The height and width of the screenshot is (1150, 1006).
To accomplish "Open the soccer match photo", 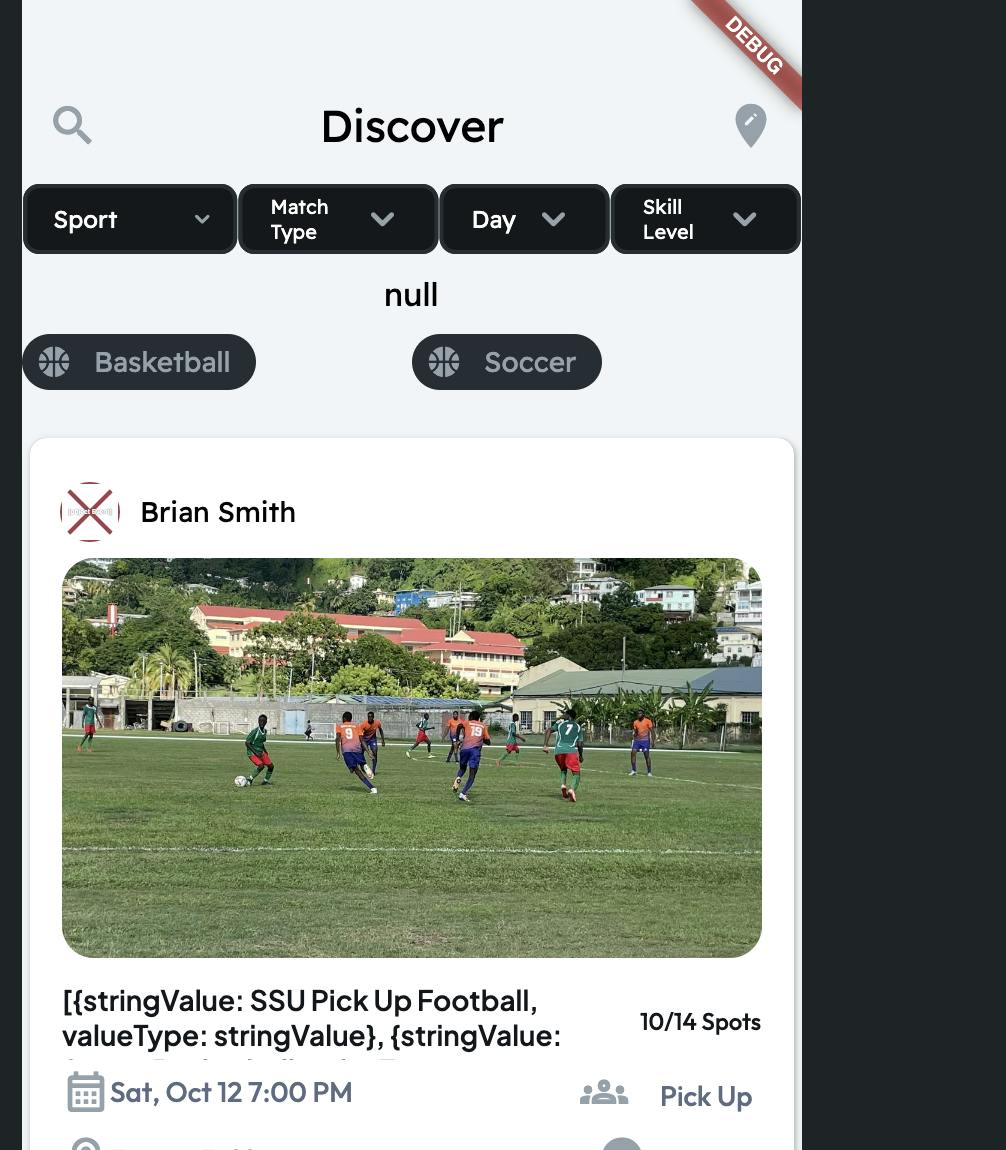I will [x=412, y=758].
